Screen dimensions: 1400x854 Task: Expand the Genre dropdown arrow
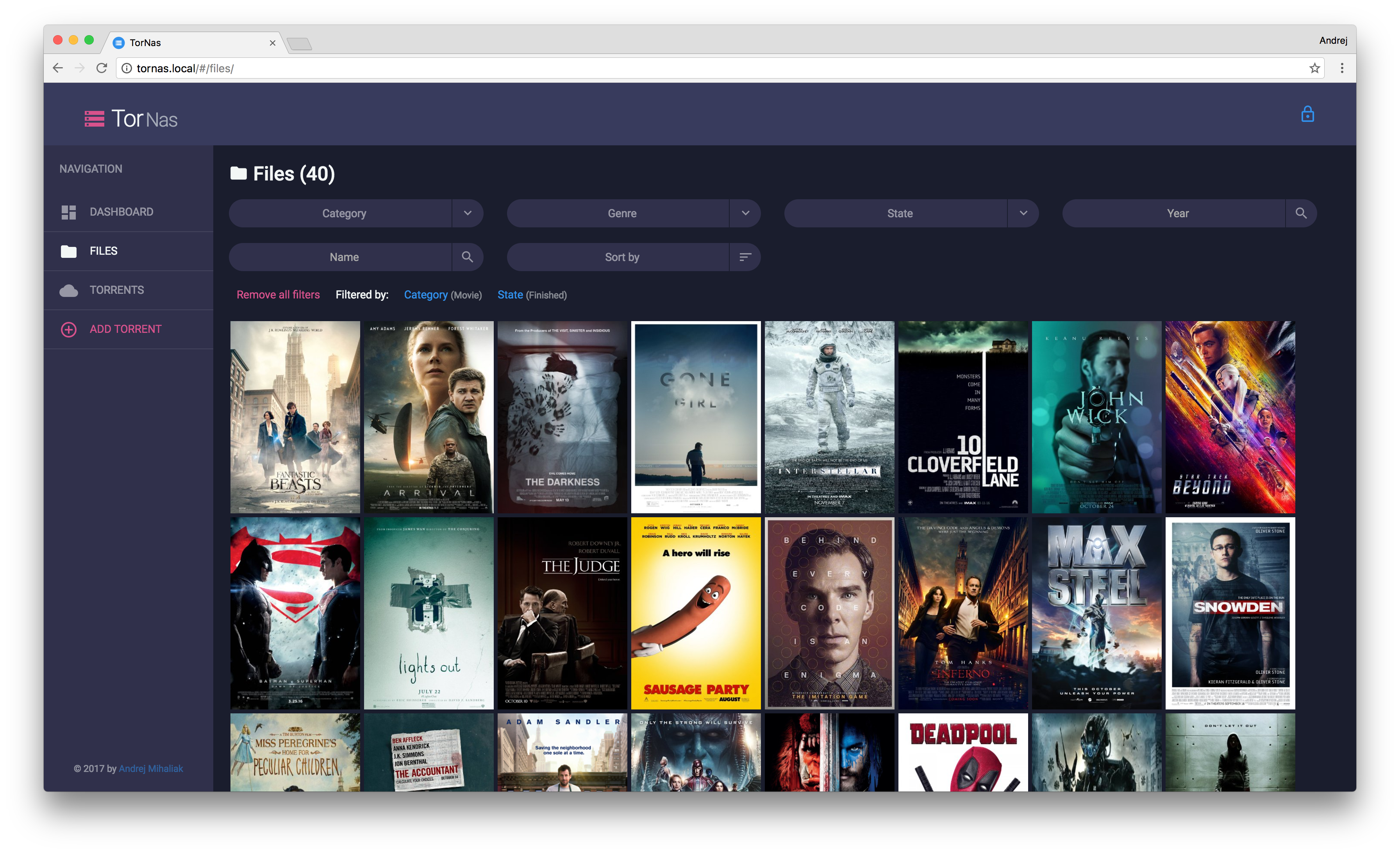(745, 213)
